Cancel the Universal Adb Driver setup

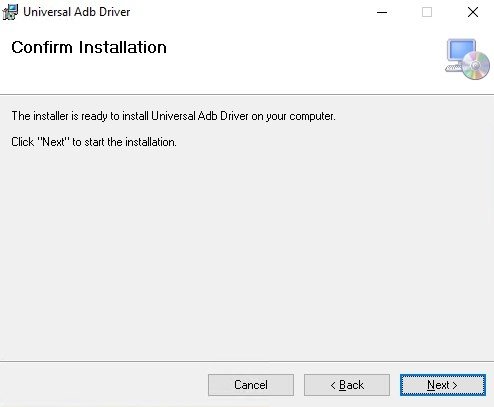pyautogui.click(x=251, y=385)
